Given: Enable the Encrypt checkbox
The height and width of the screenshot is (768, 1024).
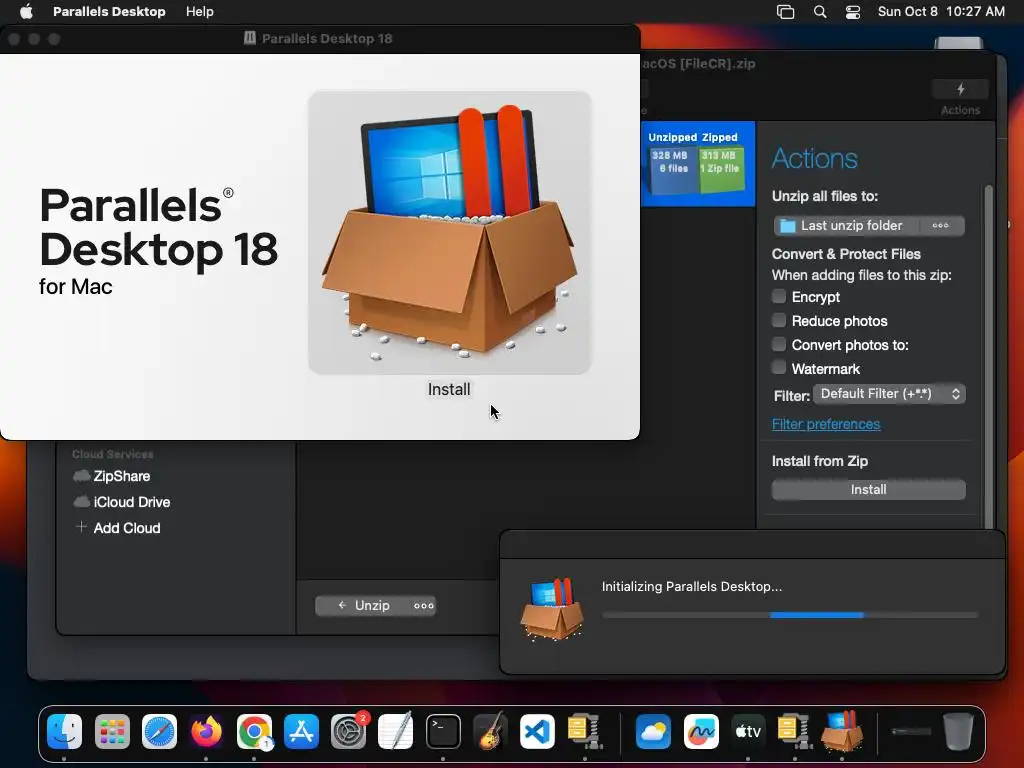Looking at the screenshot, I should tap(778, 296).
